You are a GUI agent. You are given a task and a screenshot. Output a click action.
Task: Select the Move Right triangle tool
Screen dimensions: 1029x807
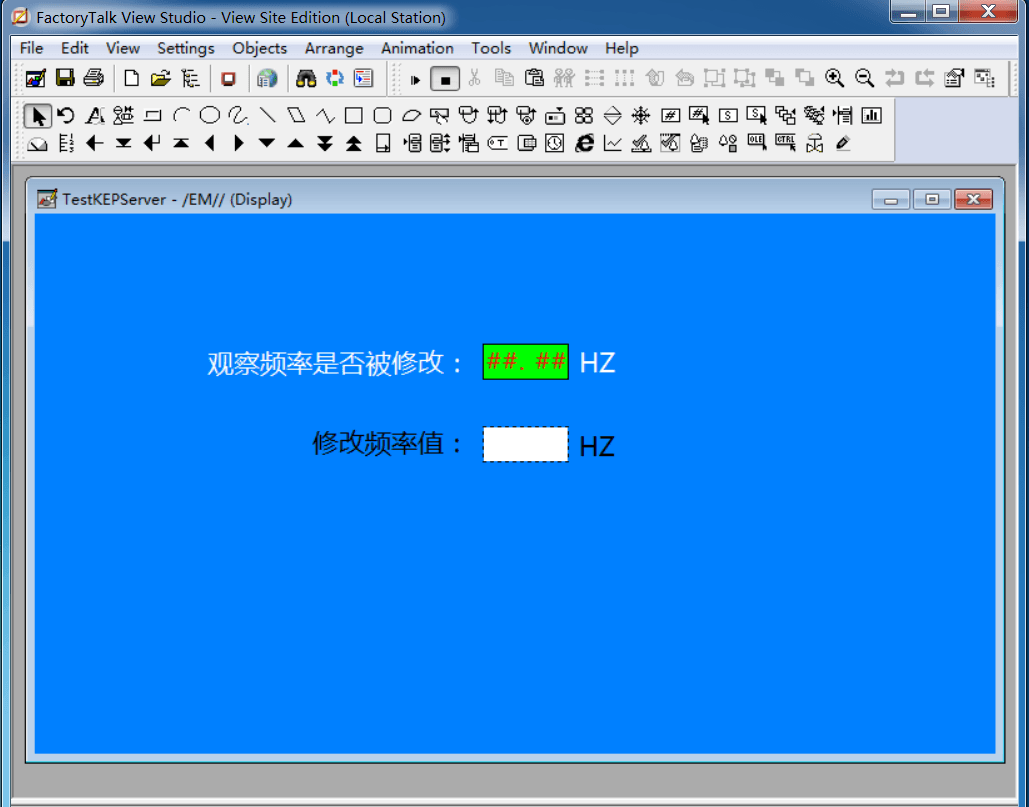pos(238,144)
